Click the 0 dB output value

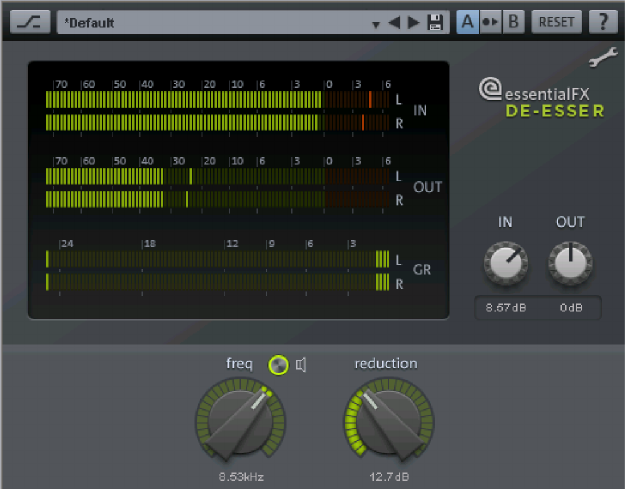[x=571, y=308]
